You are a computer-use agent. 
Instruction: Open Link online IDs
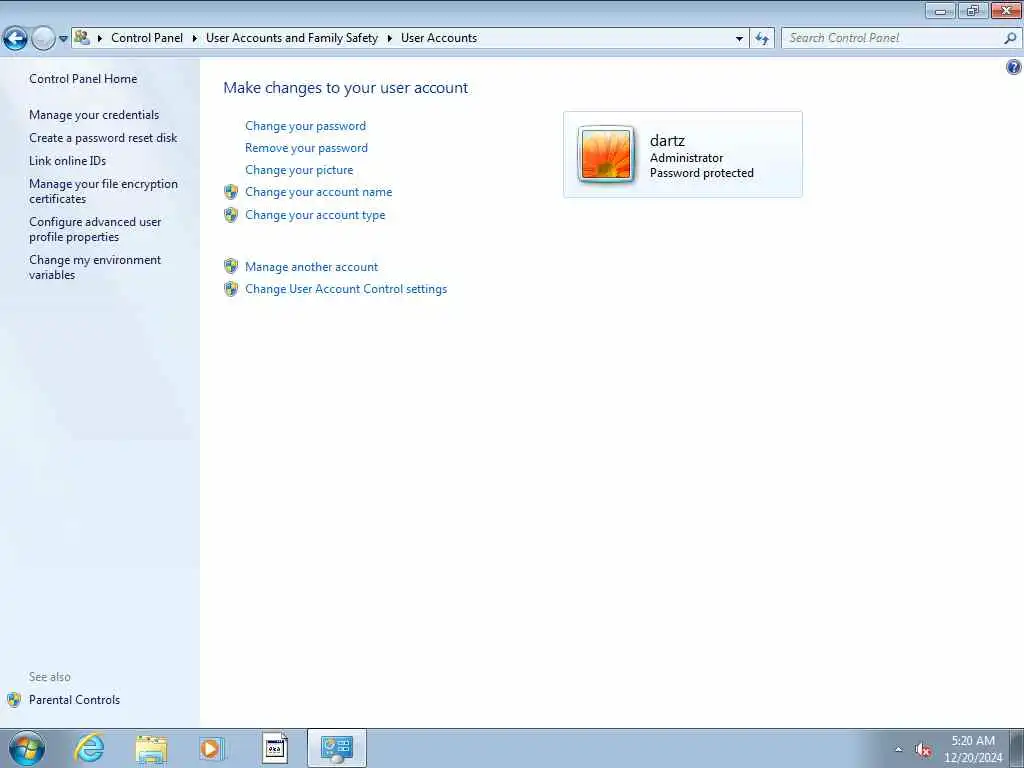(67, 161)
